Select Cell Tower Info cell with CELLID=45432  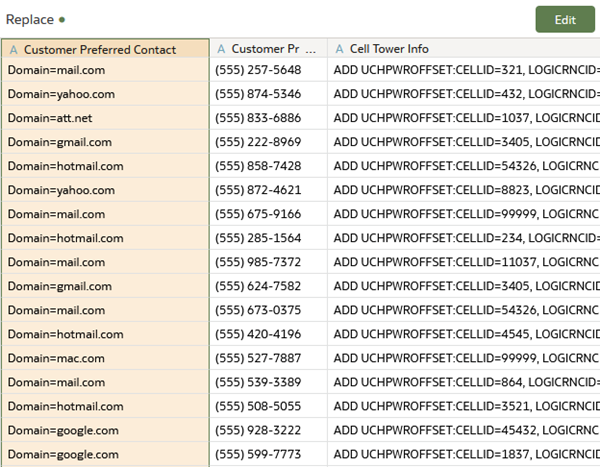pyautogui.click(x=464, y=430)
